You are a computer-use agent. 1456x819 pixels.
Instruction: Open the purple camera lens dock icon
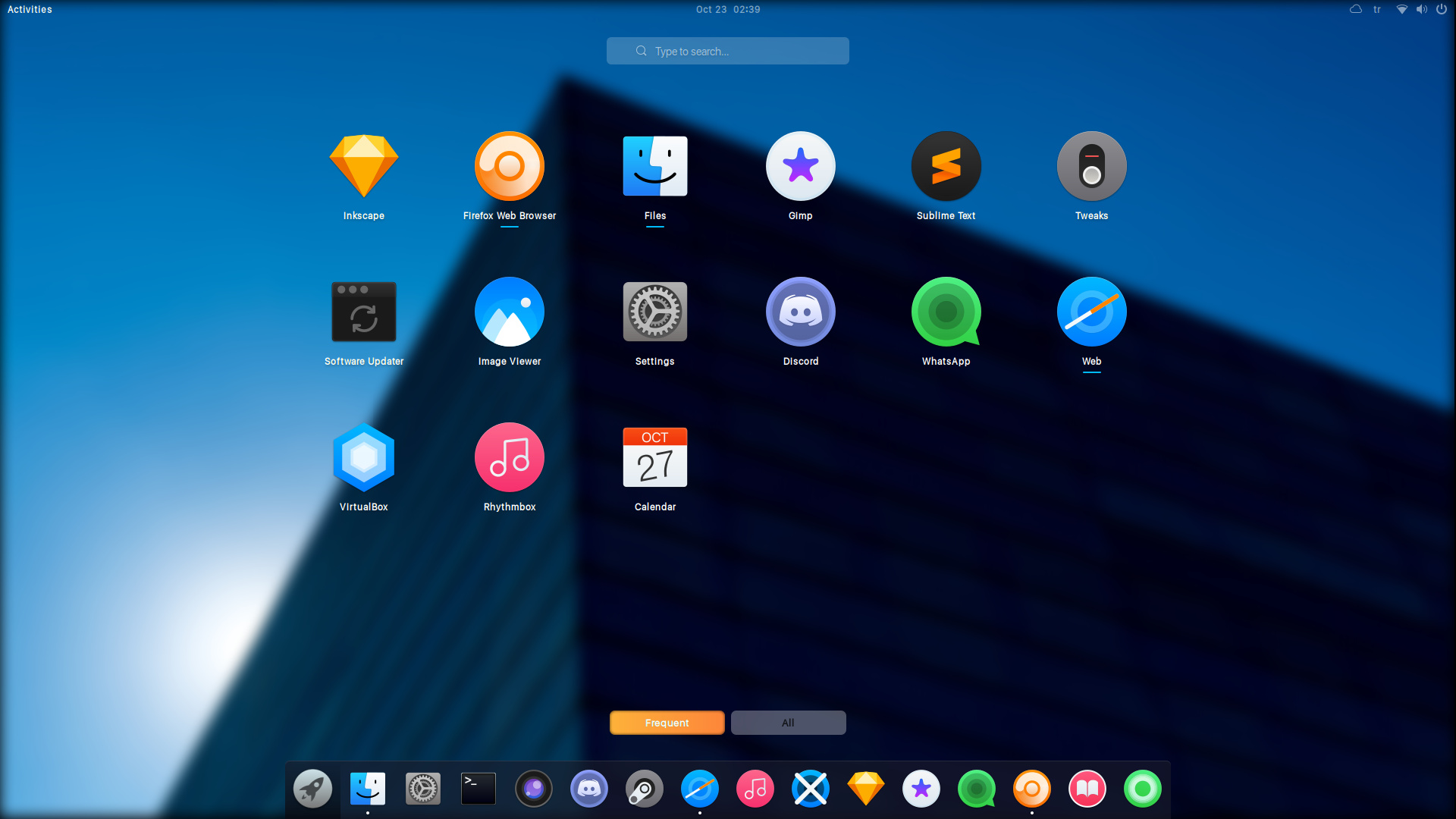(x=534, y=789)
